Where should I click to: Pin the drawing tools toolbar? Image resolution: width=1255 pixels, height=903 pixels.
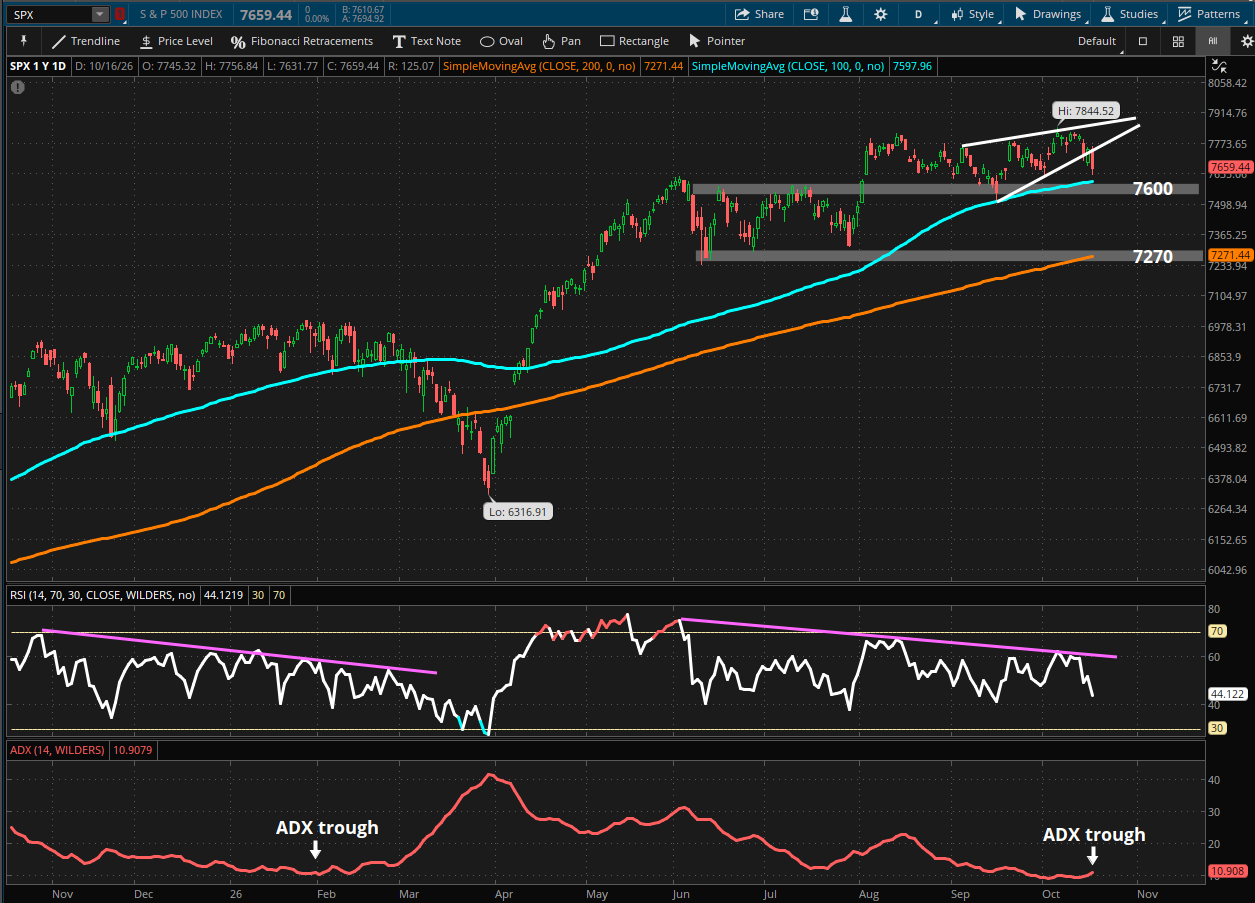(22, 41)
